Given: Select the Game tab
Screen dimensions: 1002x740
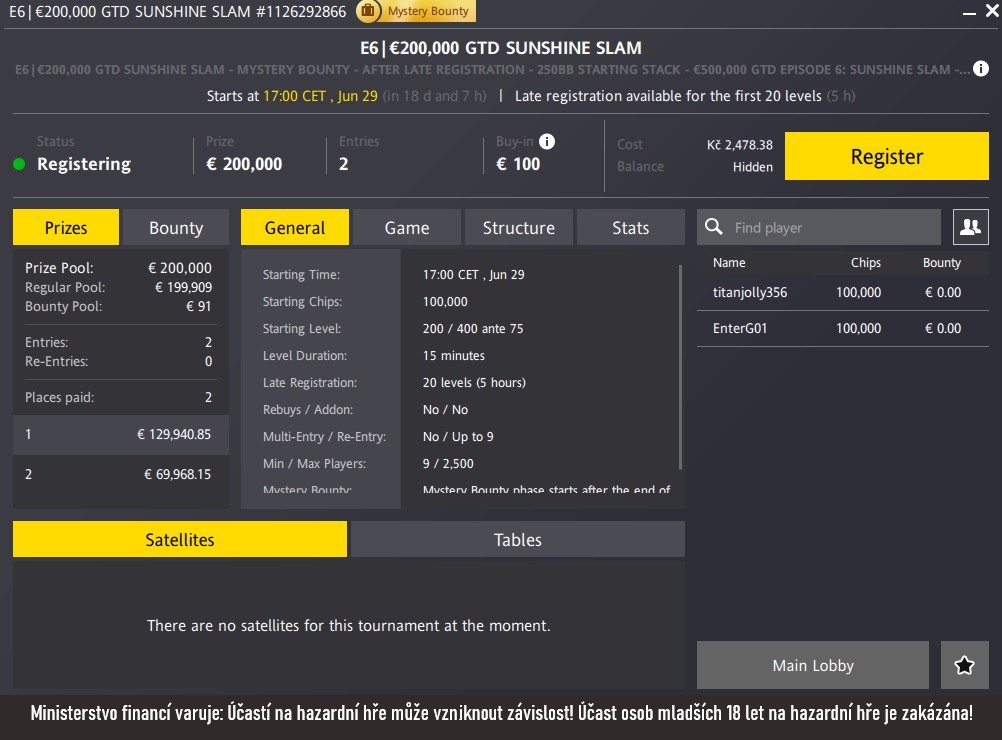Looking at the screenshot, I should [407, 227].
